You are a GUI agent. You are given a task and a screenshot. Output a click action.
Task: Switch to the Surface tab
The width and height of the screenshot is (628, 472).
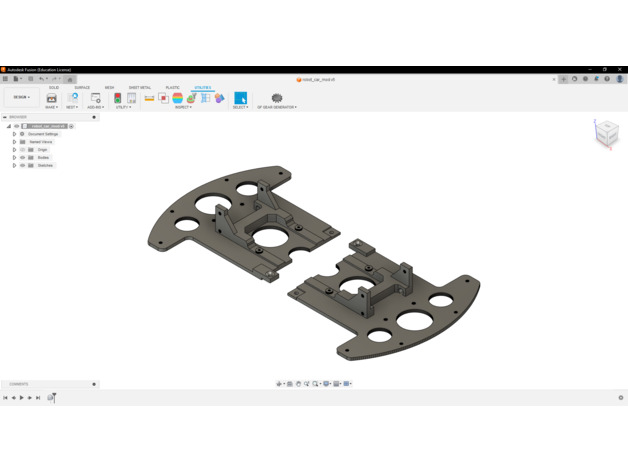tap(82, 88)
